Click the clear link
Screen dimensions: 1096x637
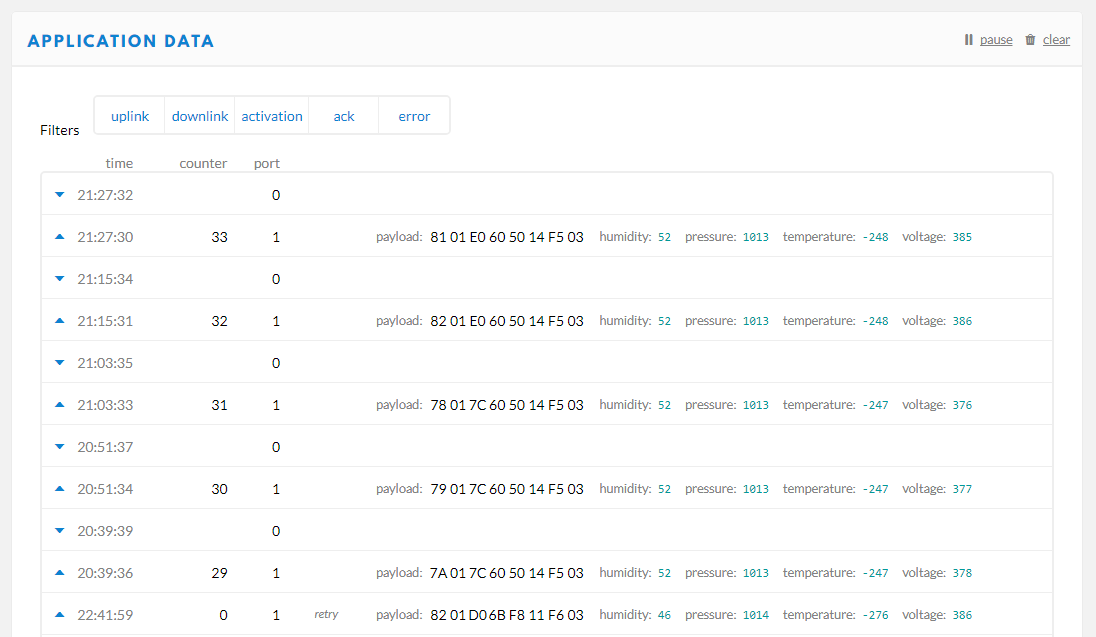pos(1056,39)
